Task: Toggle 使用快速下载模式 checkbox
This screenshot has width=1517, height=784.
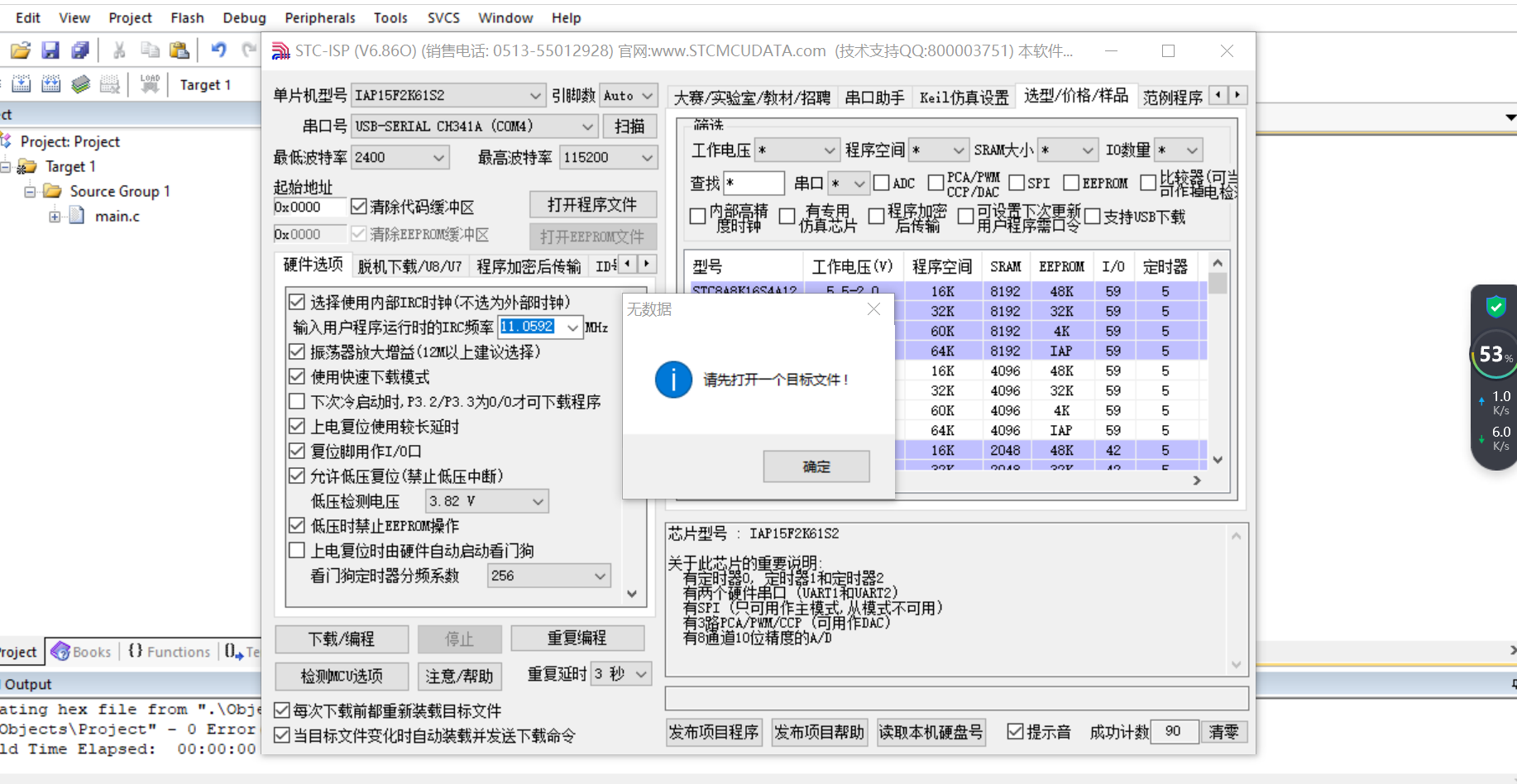Action: tap(297, 377)
